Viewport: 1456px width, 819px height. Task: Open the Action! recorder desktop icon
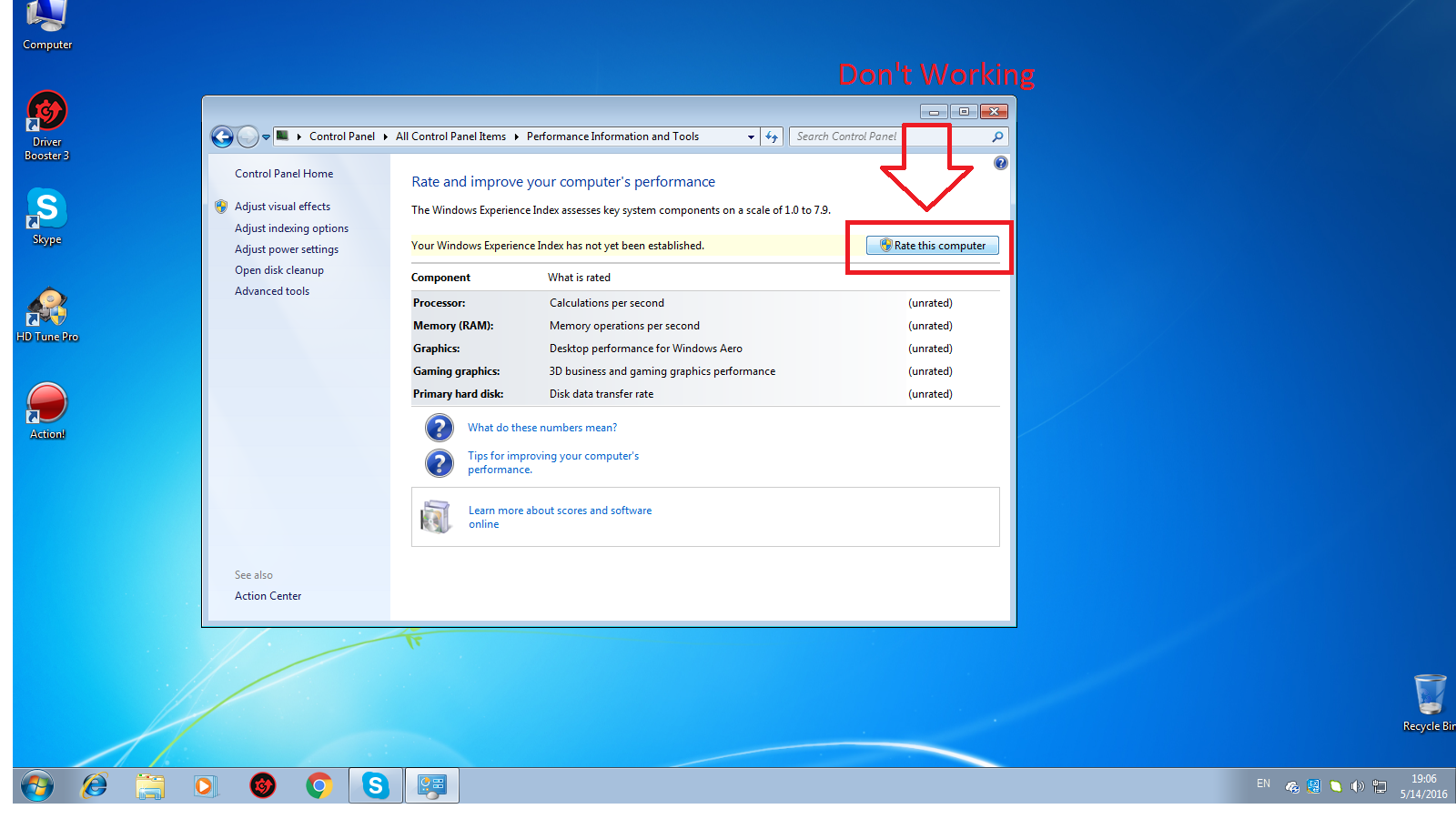(x=46, y=405)
